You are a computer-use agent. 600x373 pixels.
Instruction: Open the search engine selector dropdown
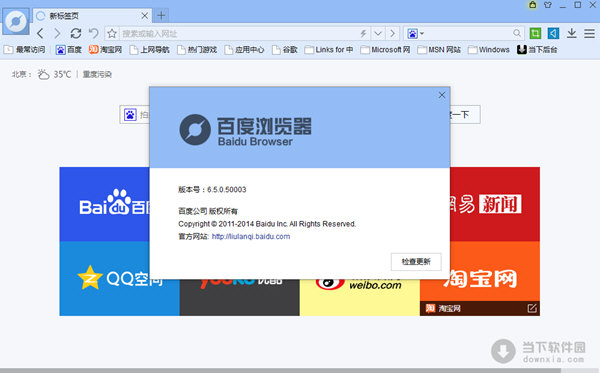point(416,34)
